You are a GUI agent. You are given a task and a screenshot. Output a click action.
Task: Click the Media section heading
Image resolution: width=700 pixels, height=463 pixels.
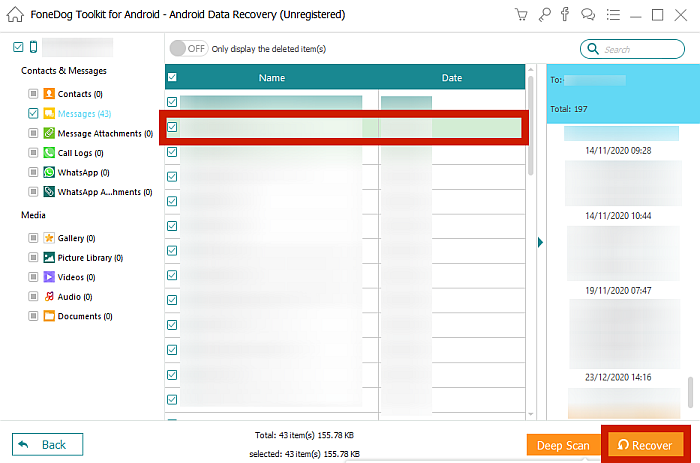(33, 215)
